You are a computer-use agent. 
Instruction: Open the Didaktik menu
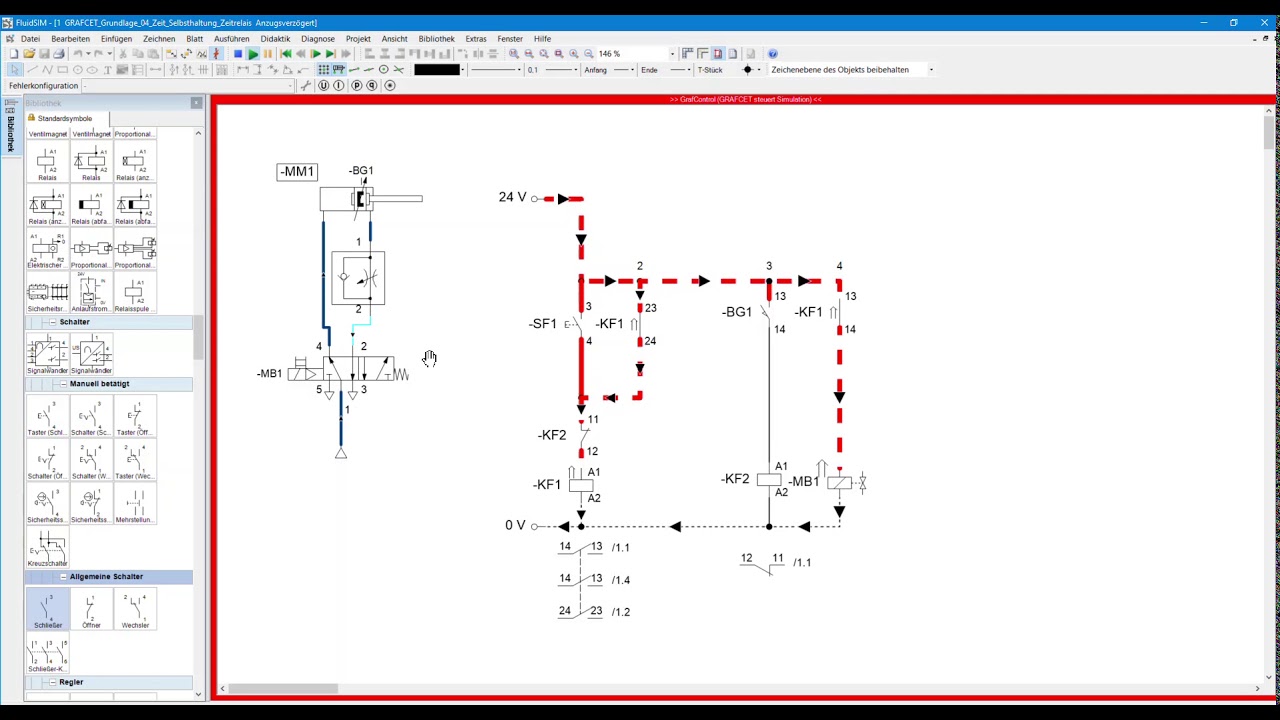click(275, 39)
